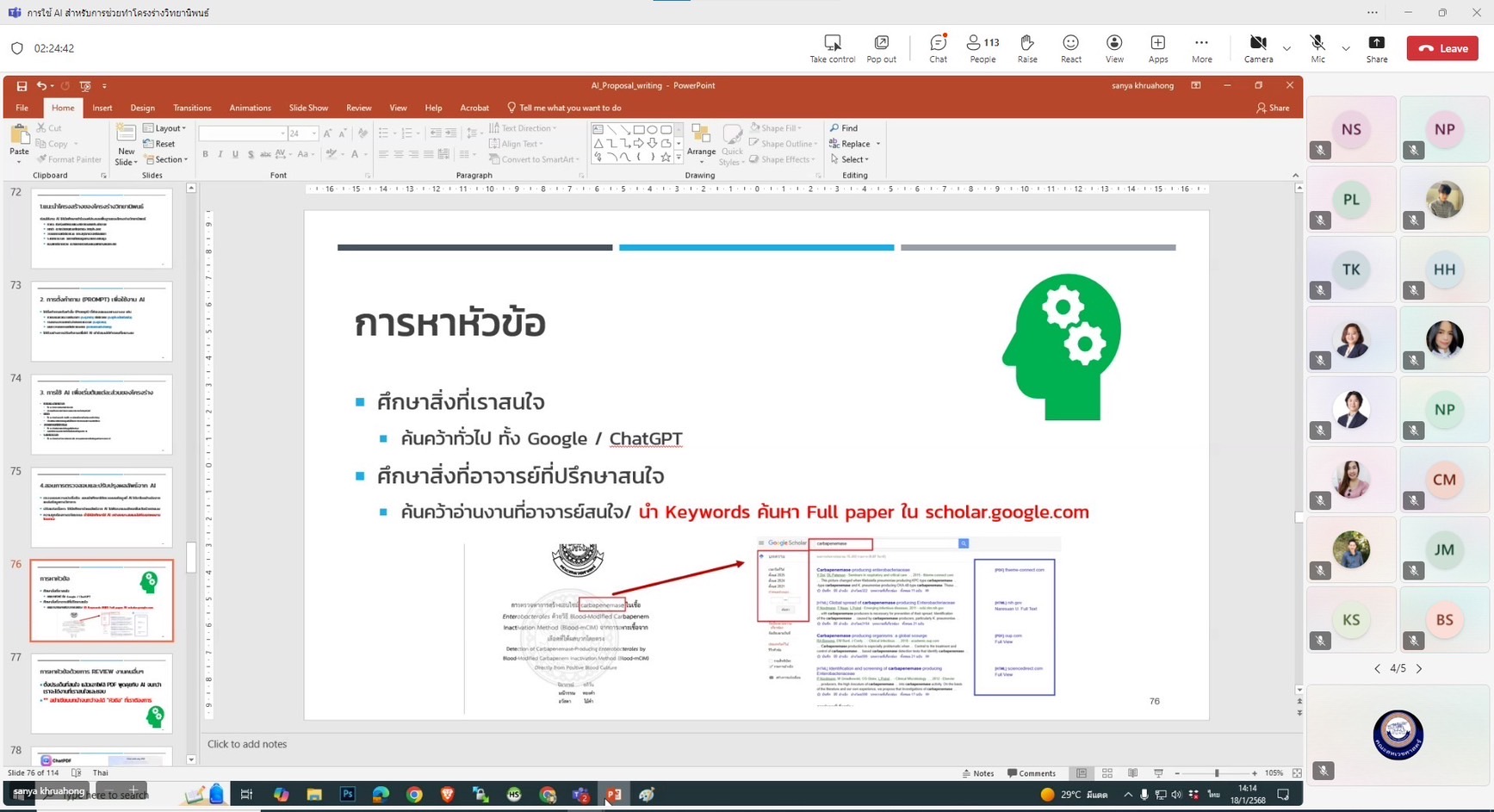Open the slide Layout dropdown
This screenshot has height=812, width=1494.
[164, 128]
